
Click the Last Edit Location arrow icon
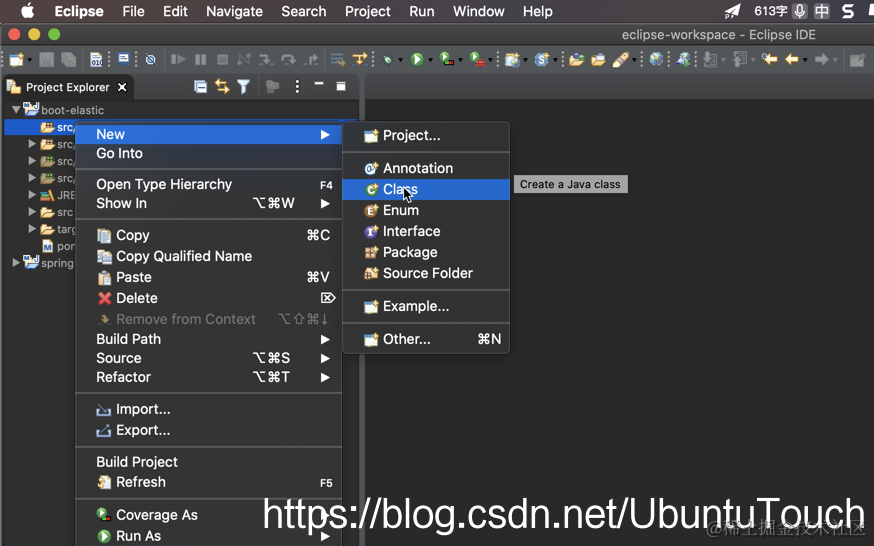pos(769,58)
